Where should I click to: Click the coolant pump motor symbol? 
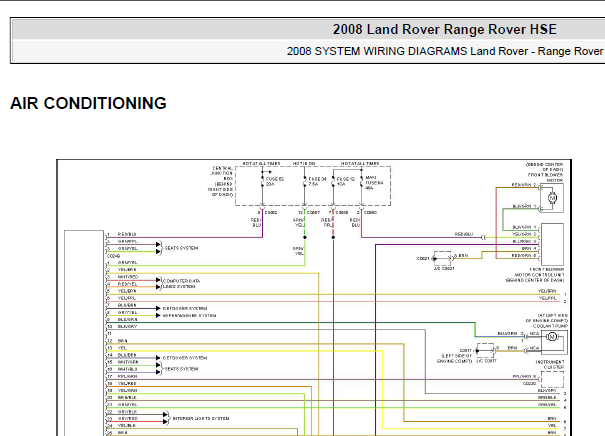coord(552,337)
